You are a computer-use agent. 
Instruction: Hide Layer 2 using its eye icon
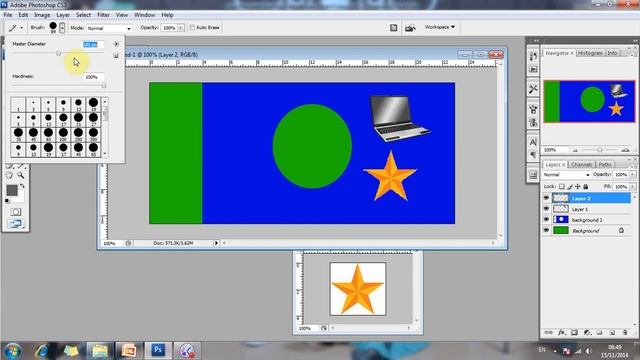[x=546, y=198]
